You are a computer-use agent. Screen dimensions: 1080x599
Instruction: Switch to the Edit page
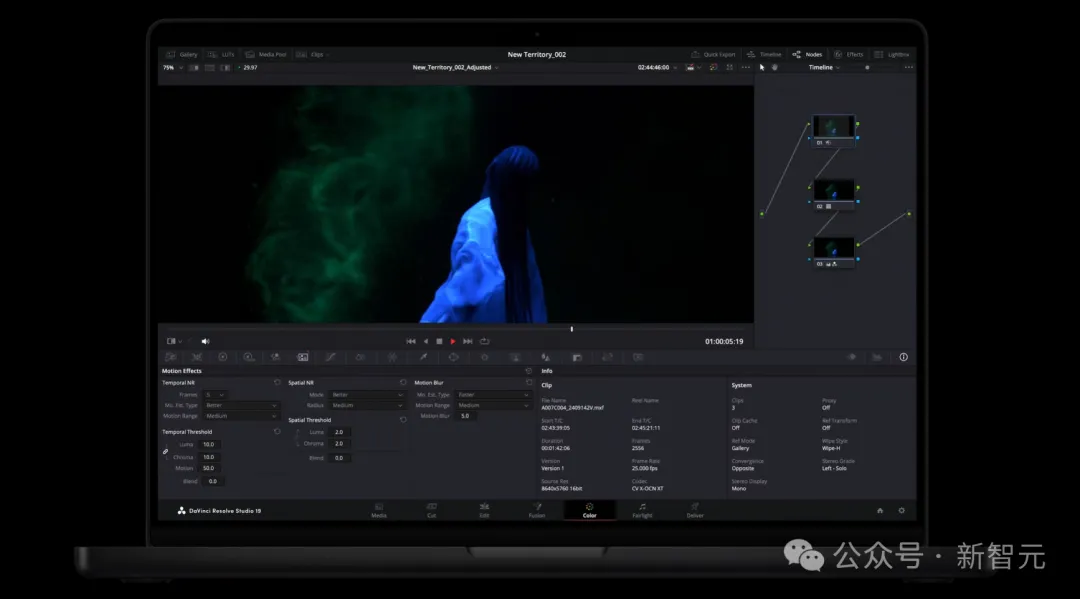coord(484,510)
